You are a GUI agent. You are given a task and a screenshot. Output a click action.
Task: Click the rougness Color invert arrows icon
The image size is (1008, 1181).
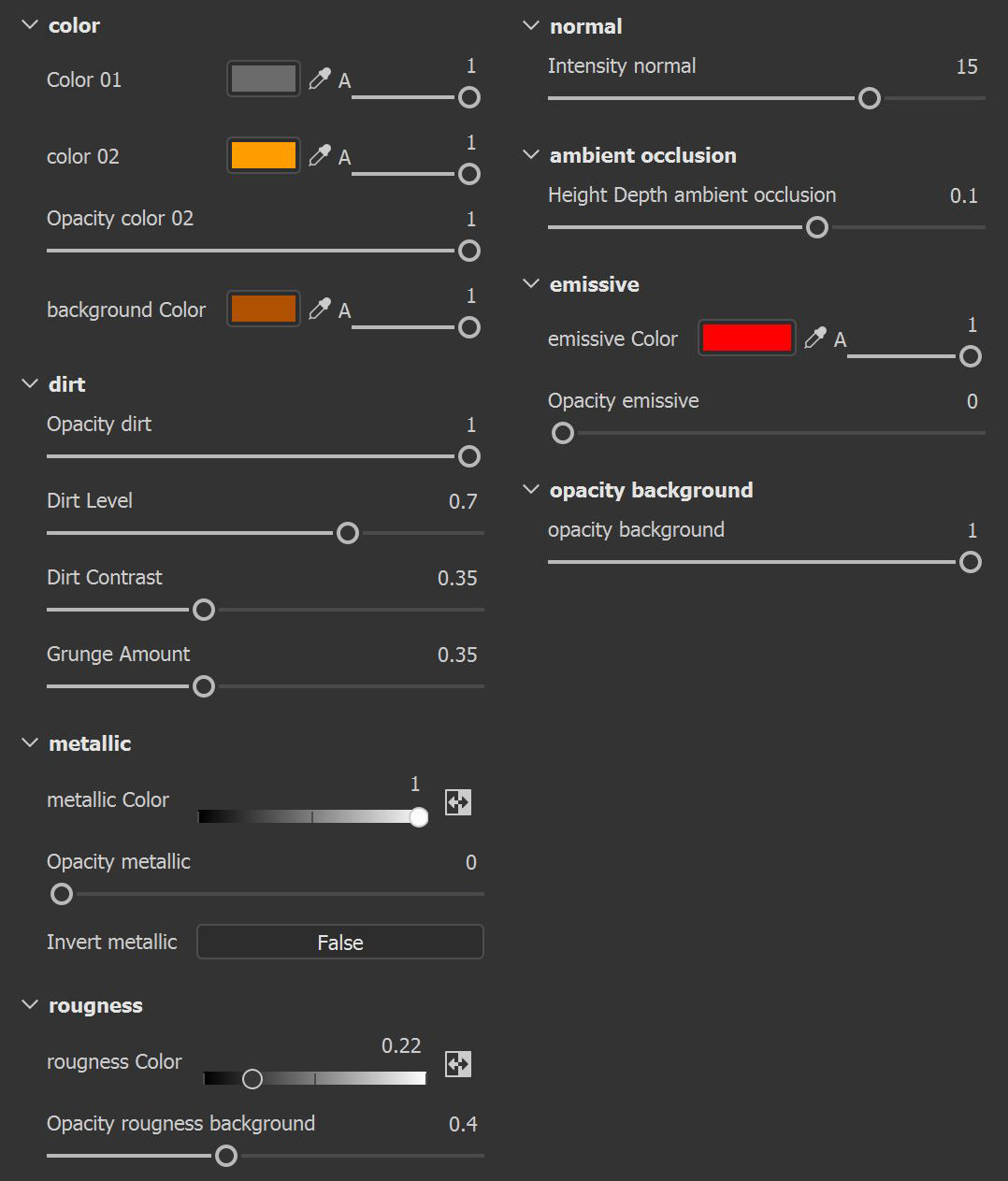pyautogui.click(x=458, y=1064)
